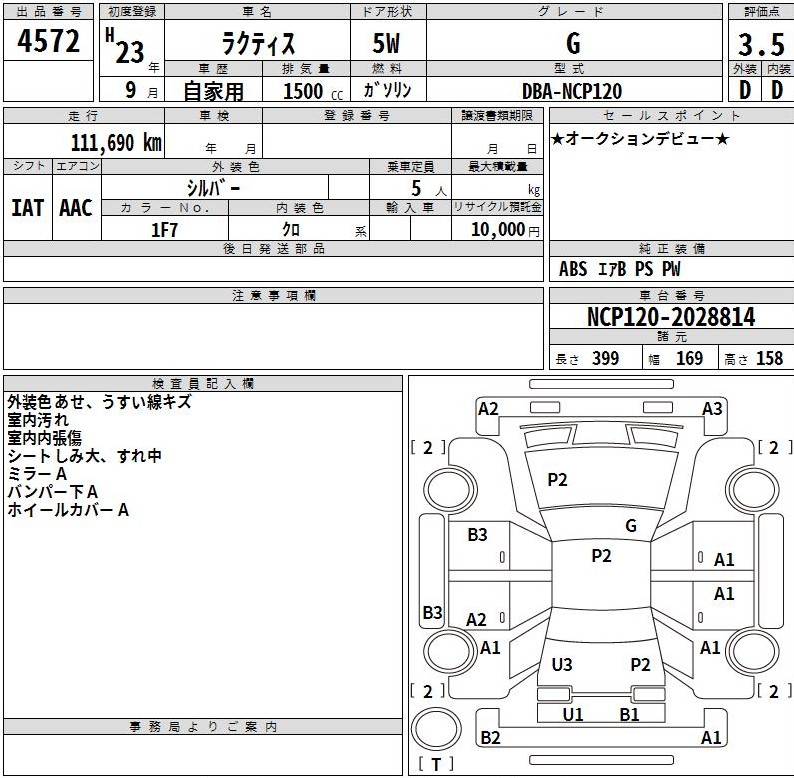Select mileage 111,690 km
The height and width of the screenshot is (778, 794).
tap(116, 143)
